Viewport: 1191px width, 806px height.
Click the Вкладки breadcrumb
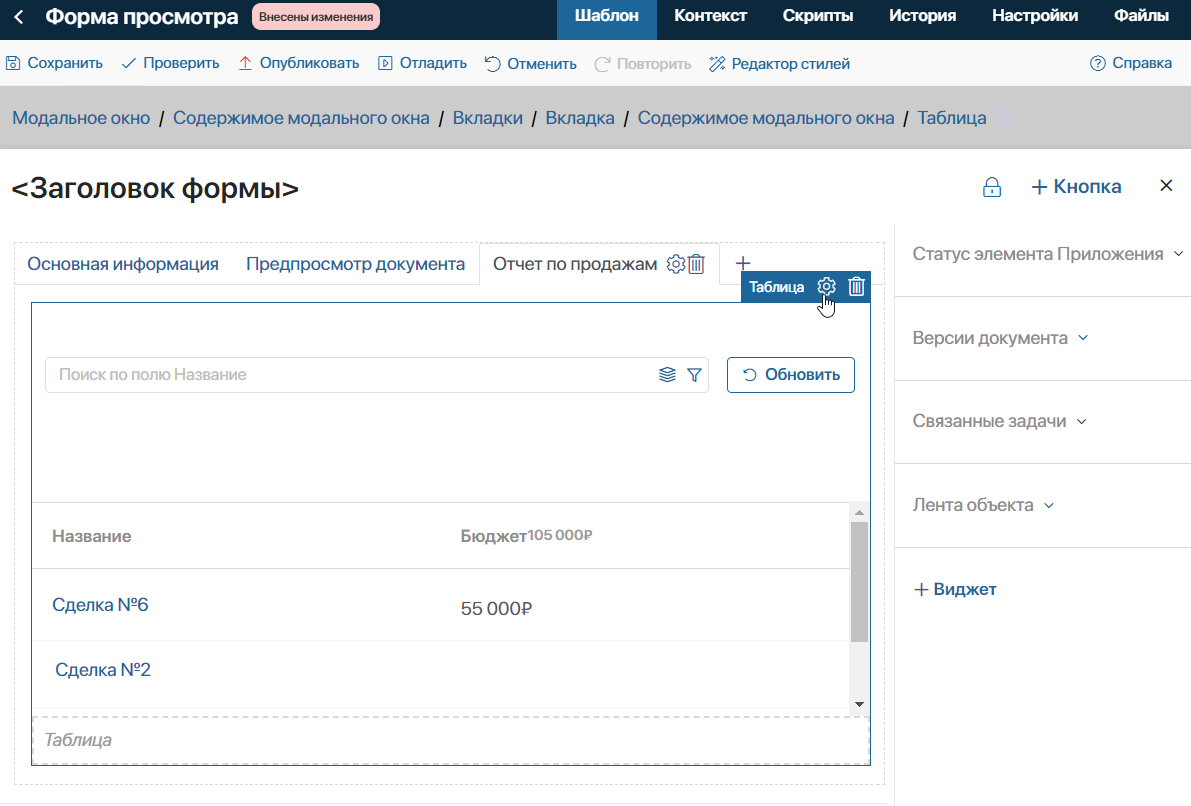488,118
